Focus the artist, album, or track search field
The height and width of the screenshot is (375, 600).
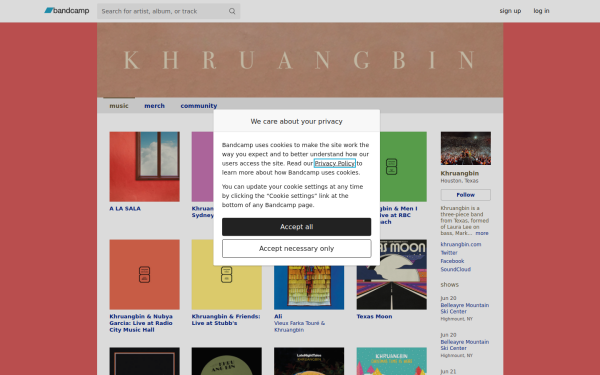tap(168, 11)
